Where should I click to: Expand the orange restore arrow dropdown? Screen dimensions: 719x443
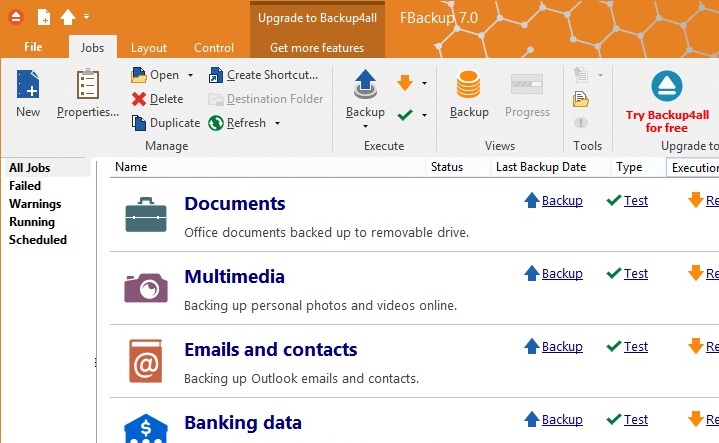tap(425, 83)
